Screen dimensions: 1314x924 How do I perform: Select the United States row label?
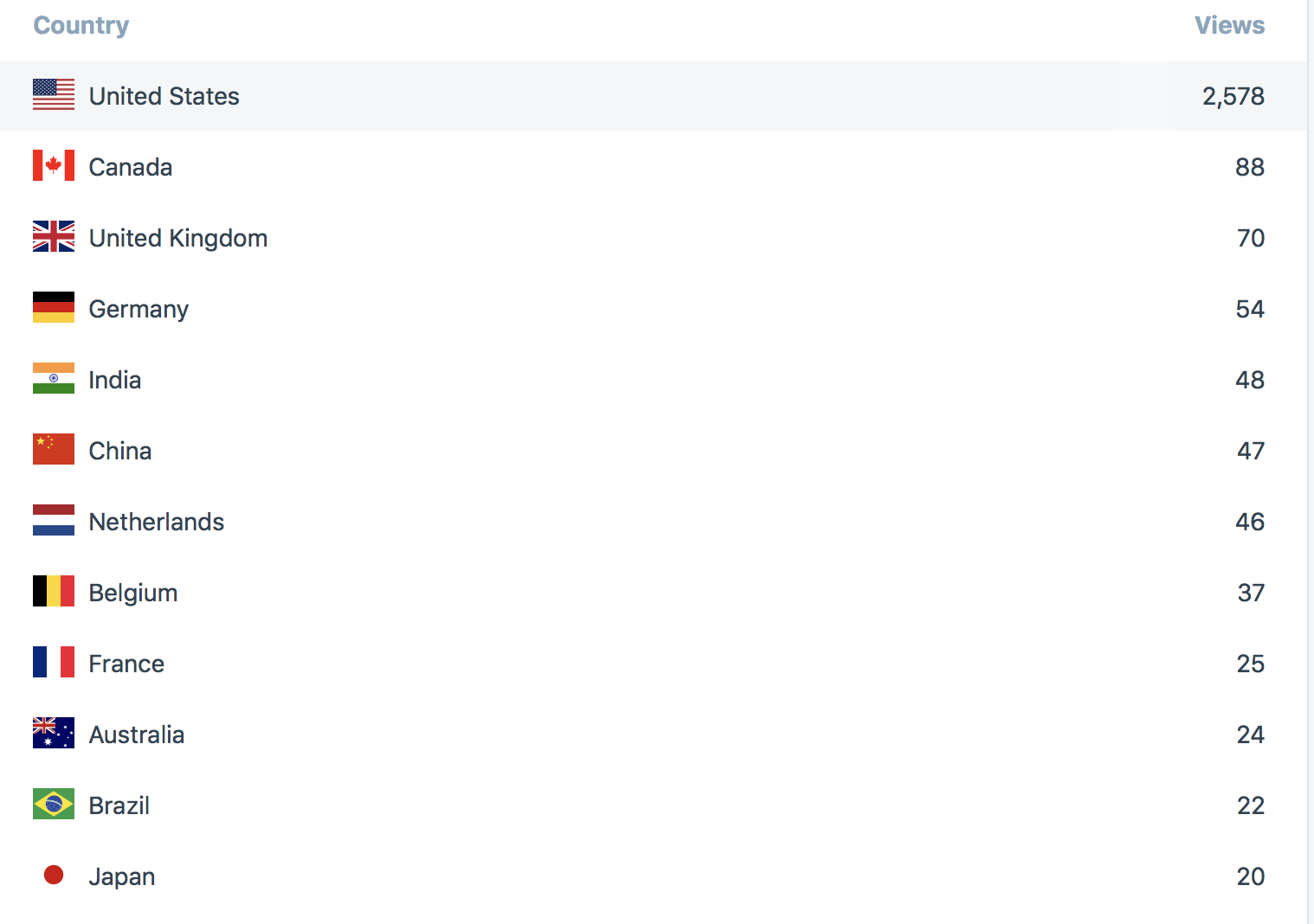click(164, 96)
